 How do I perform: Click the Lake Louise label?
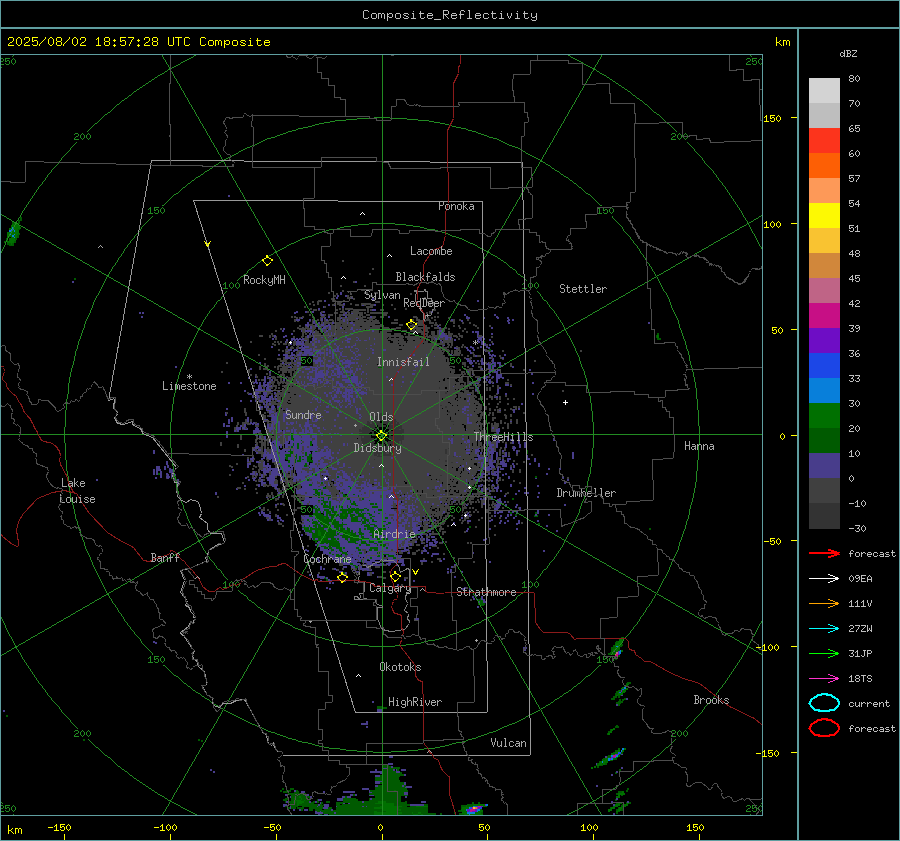77,491
